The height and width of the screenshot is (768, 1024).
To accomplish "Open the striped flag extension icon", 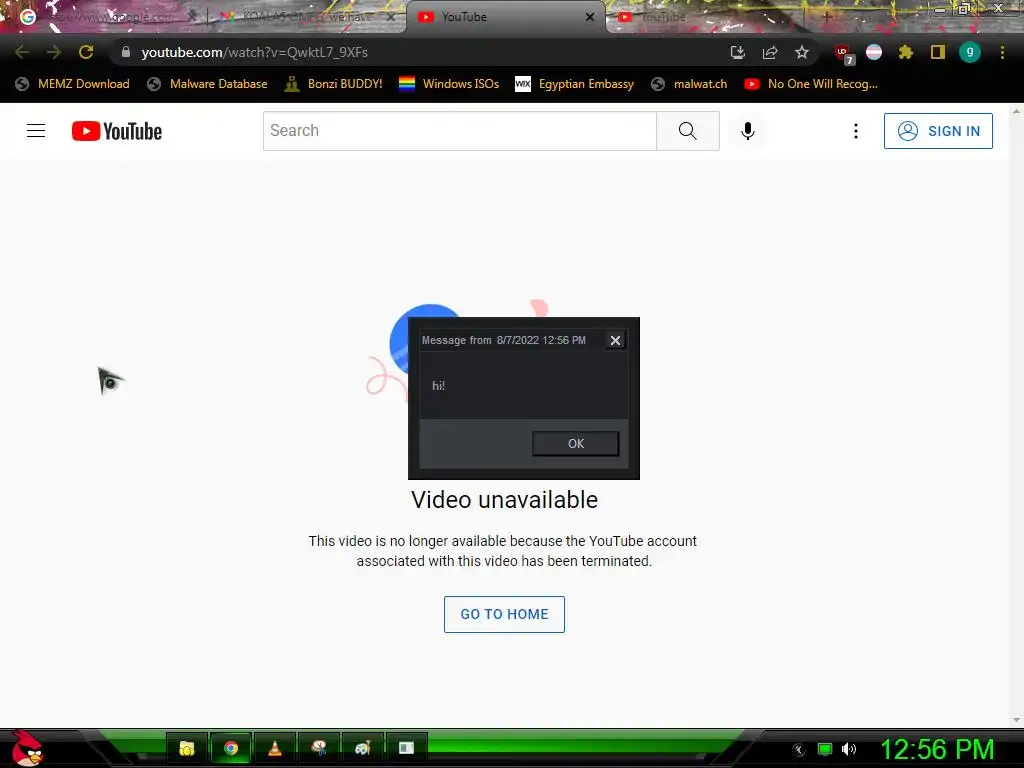I will click(x=874, y=52).
